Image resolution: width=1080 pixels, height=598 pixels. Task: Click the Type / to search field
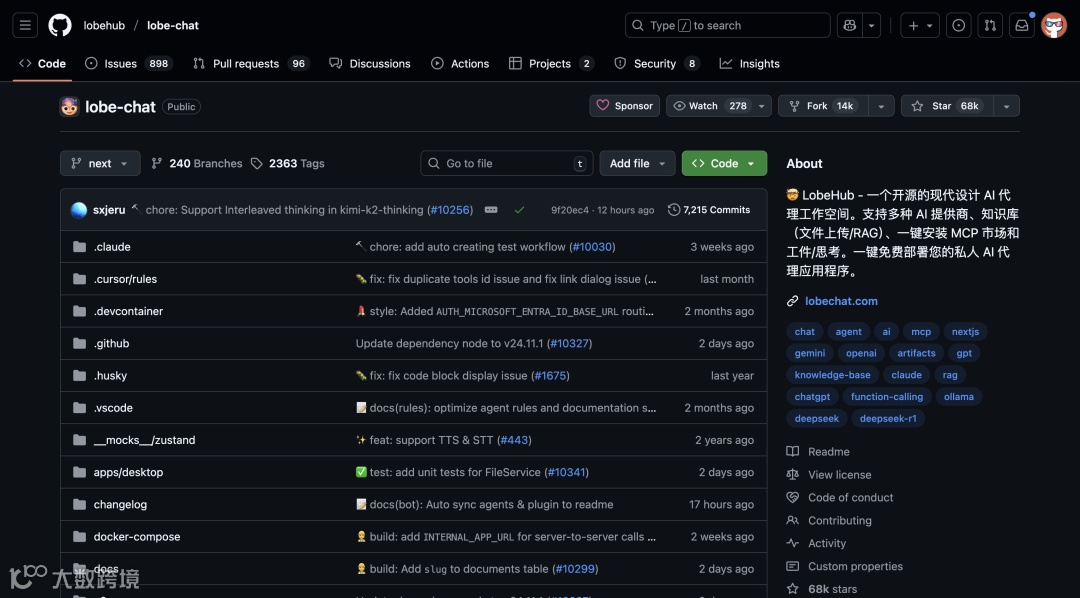[727, 25]
